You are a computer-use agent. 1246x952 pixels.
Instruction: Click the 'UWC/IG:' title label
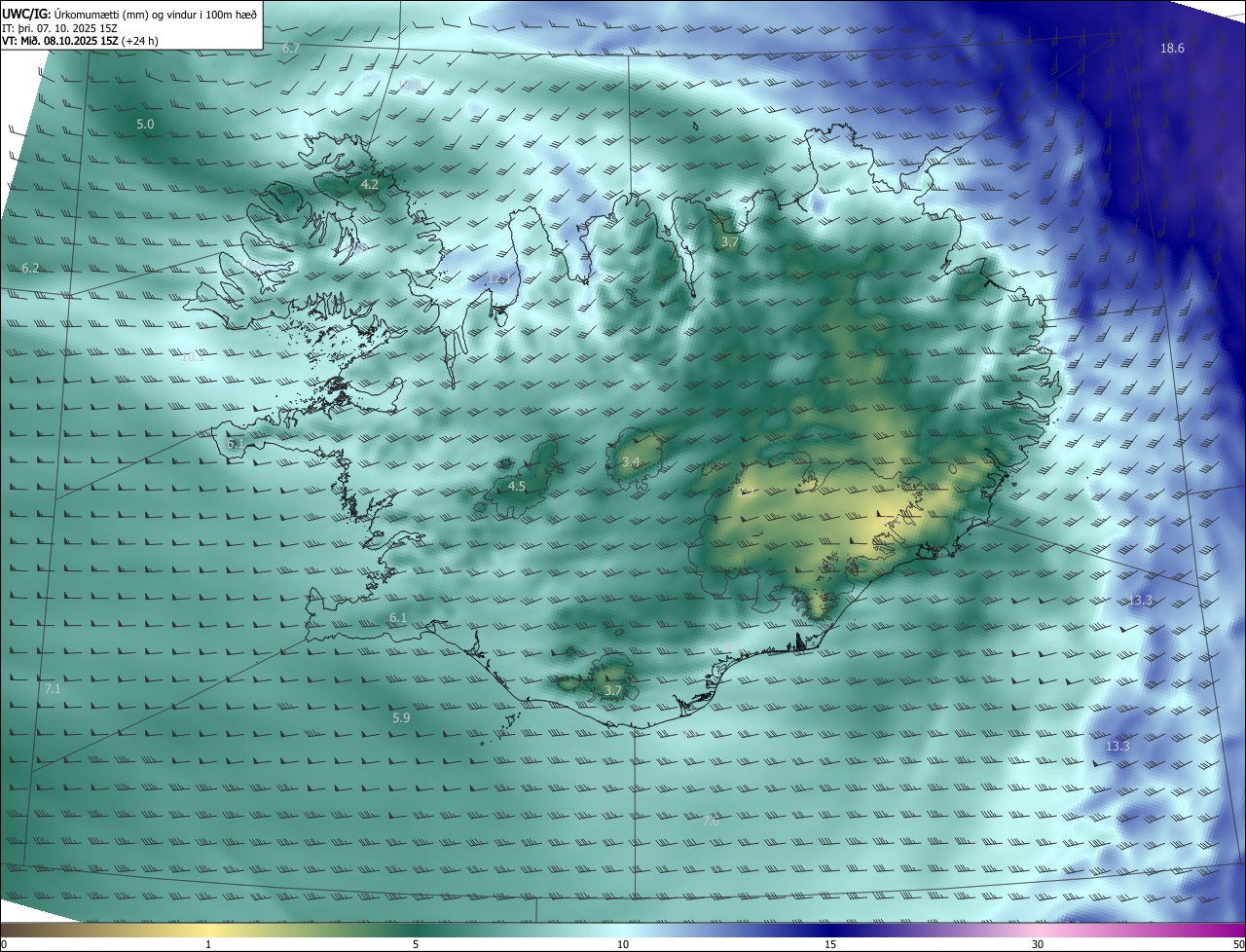(26, 14)
